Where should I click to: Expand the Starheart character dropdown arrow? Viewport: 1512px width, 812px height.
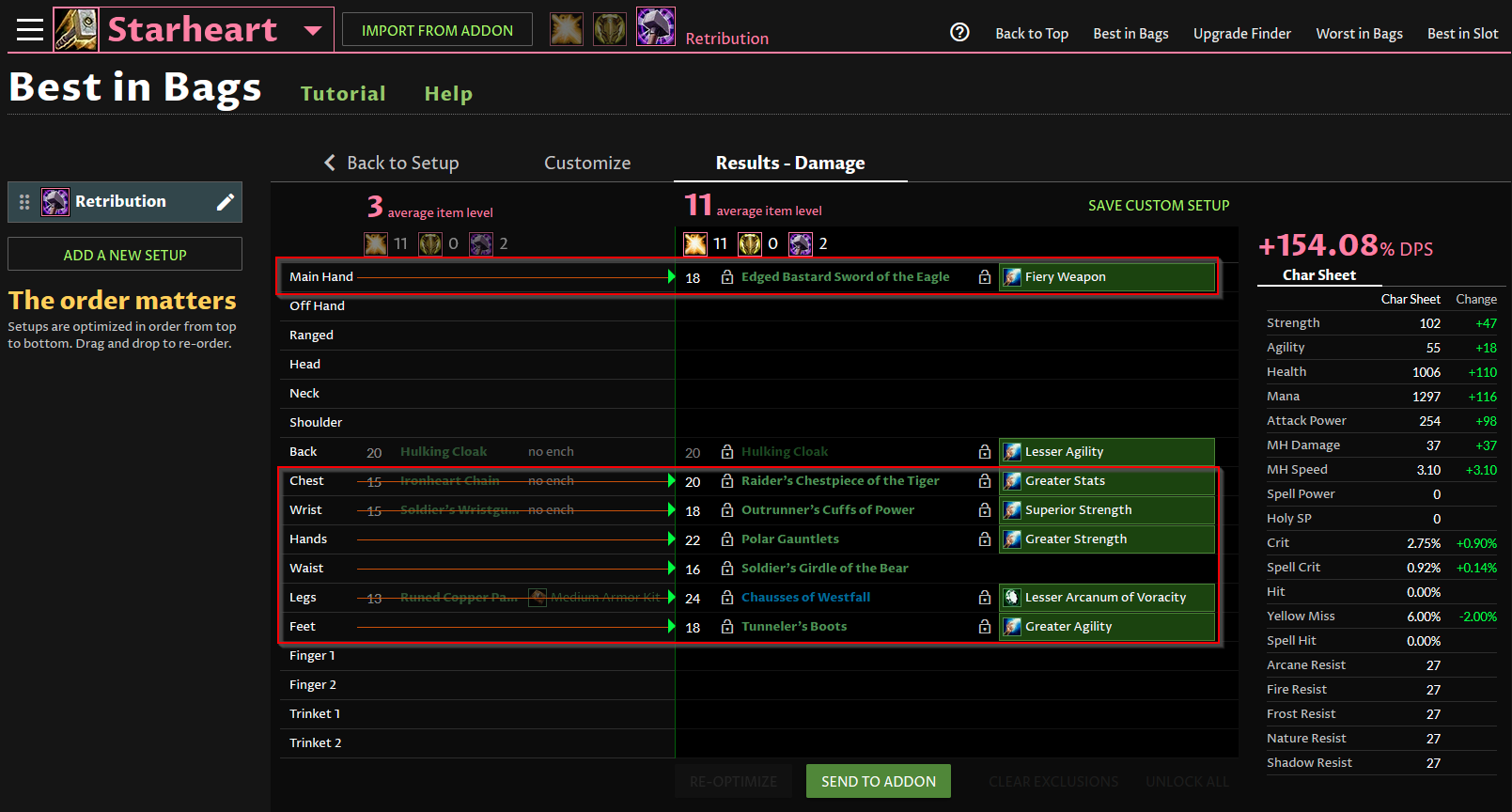[313, 31]
